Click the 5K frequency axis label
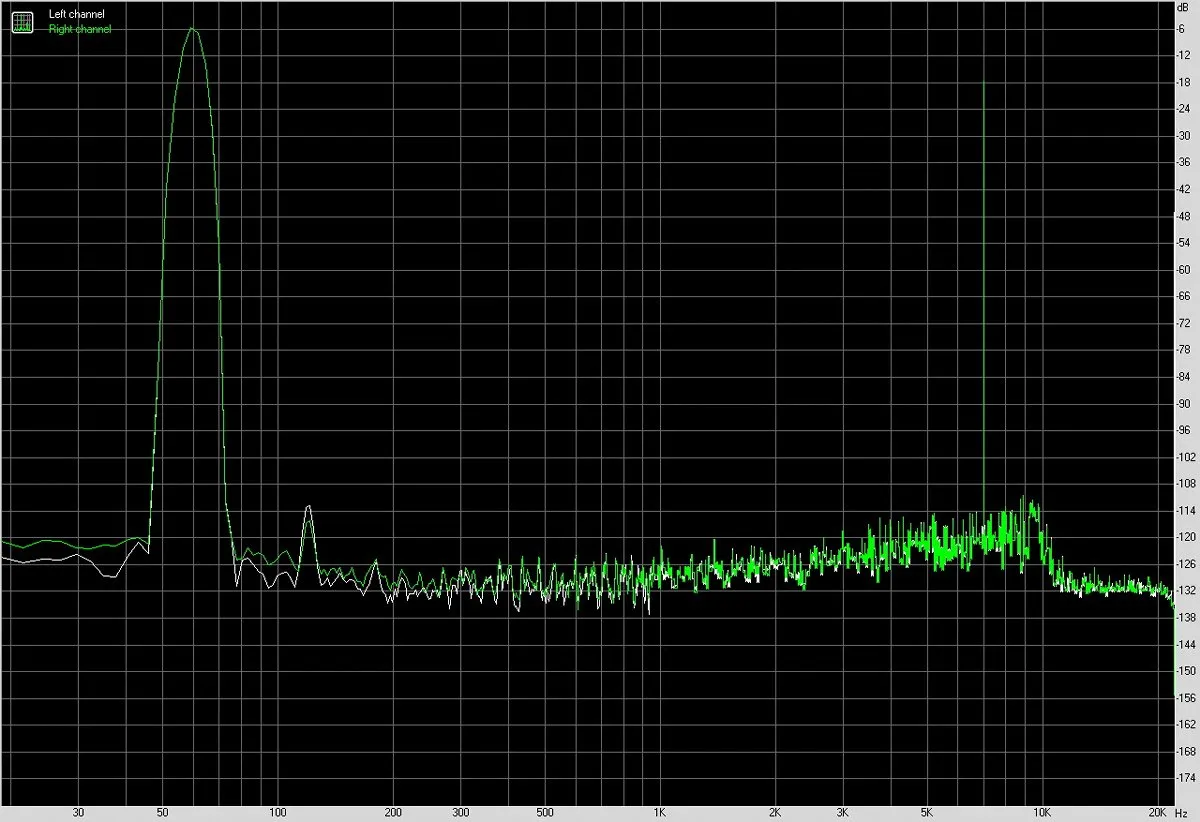Viewport: 1200px width, 822px height. tap(927, 812)
